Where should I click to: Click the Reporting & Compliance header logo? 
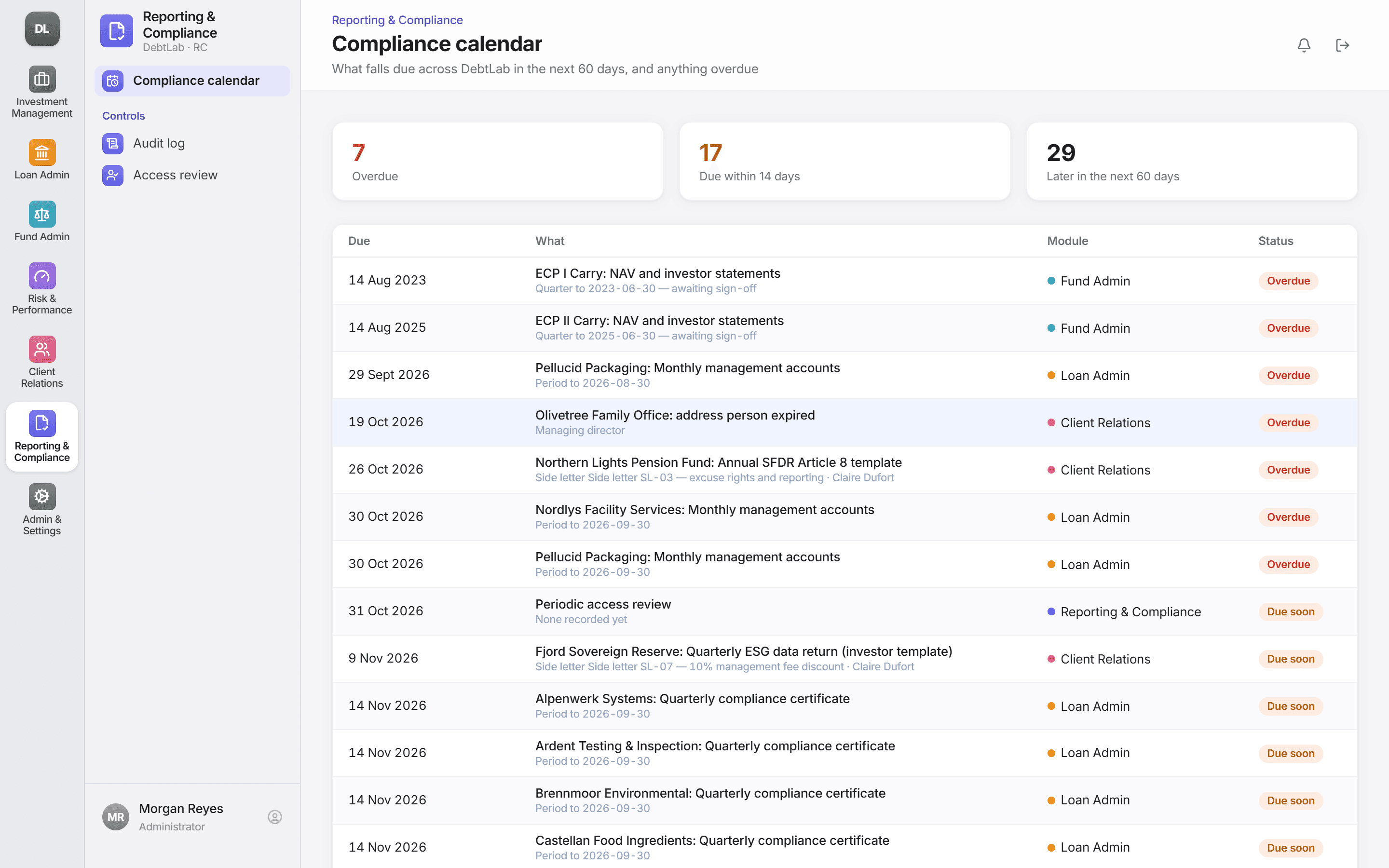pyautogui.click(x=117, y=31)
